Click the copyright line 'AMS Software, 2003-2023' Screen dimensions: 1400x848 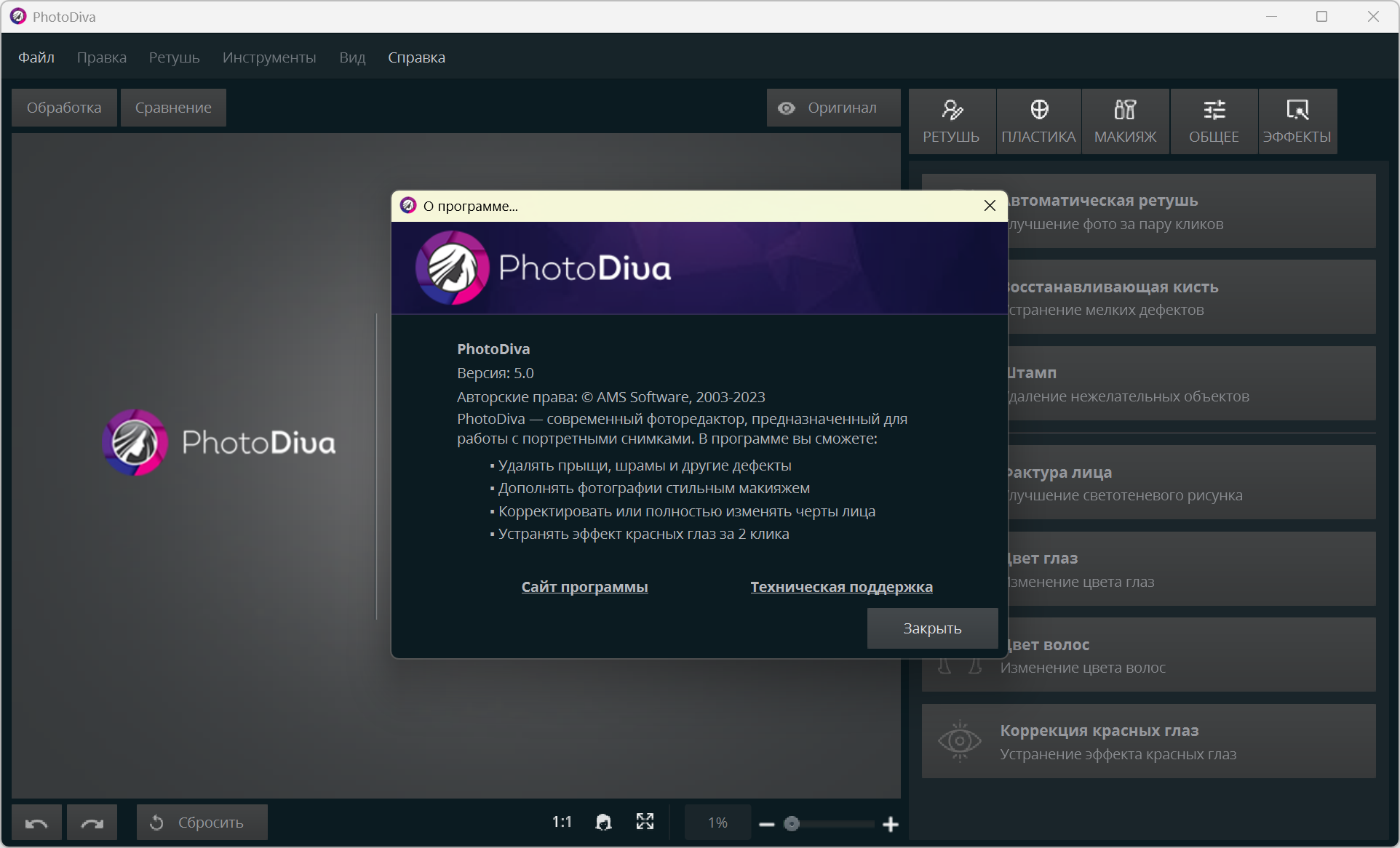click(680, 397)
